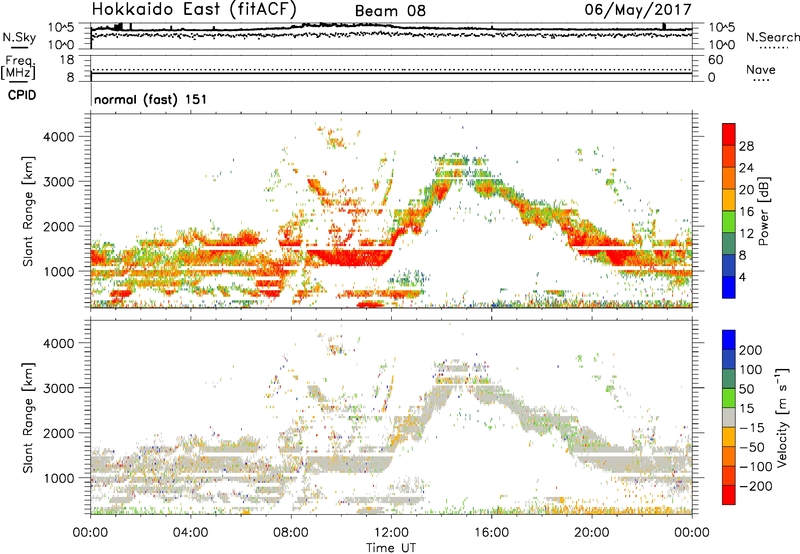Viewport: 800px width, 554px height.
Task: Click the "Velocity [m s-1]" colorbar label
Action: tap(782, 417)
